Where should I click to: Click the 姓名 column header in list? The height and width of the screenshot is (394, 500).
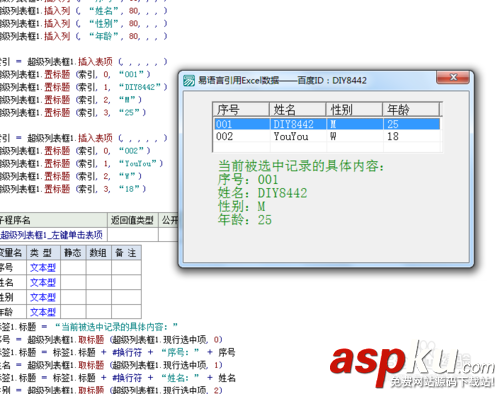[298, 109]
